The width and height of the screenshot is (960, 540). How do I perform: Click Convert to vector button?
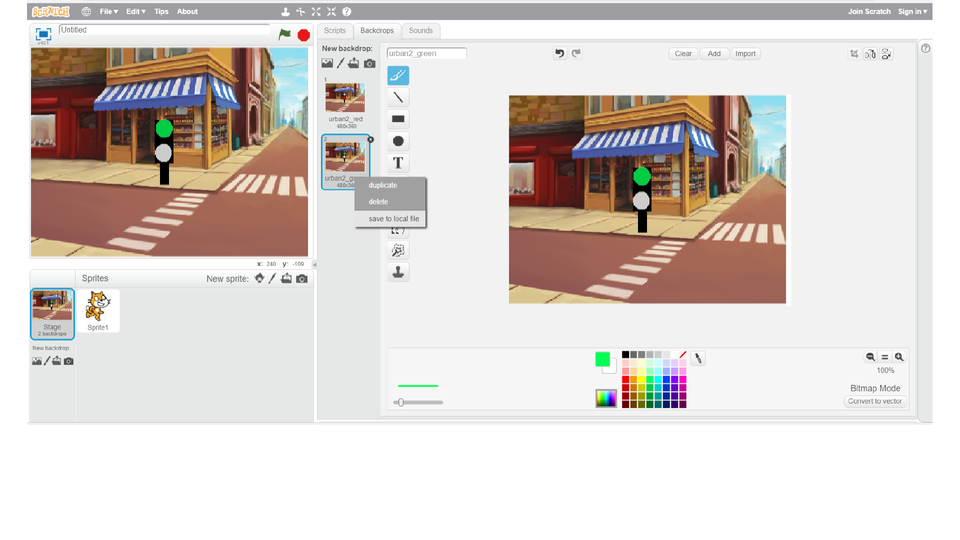(x=875, y=401)
